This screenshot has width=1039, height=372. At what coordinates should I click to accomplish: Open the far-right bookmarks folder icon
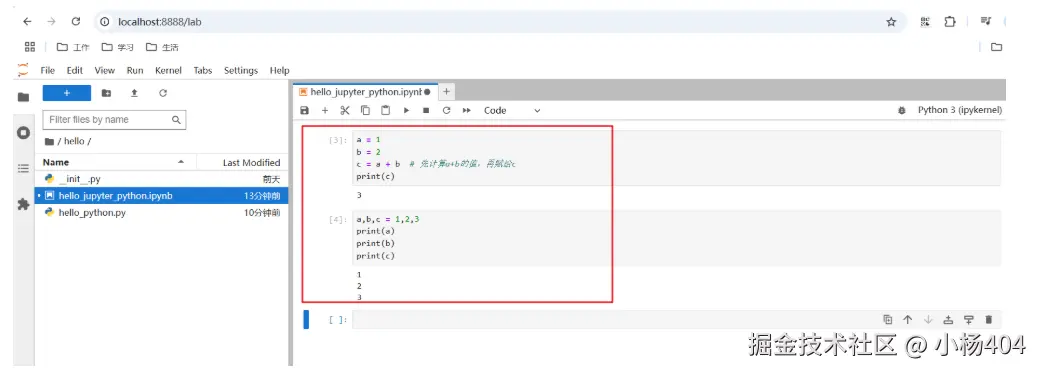click(x=996, y=47)
